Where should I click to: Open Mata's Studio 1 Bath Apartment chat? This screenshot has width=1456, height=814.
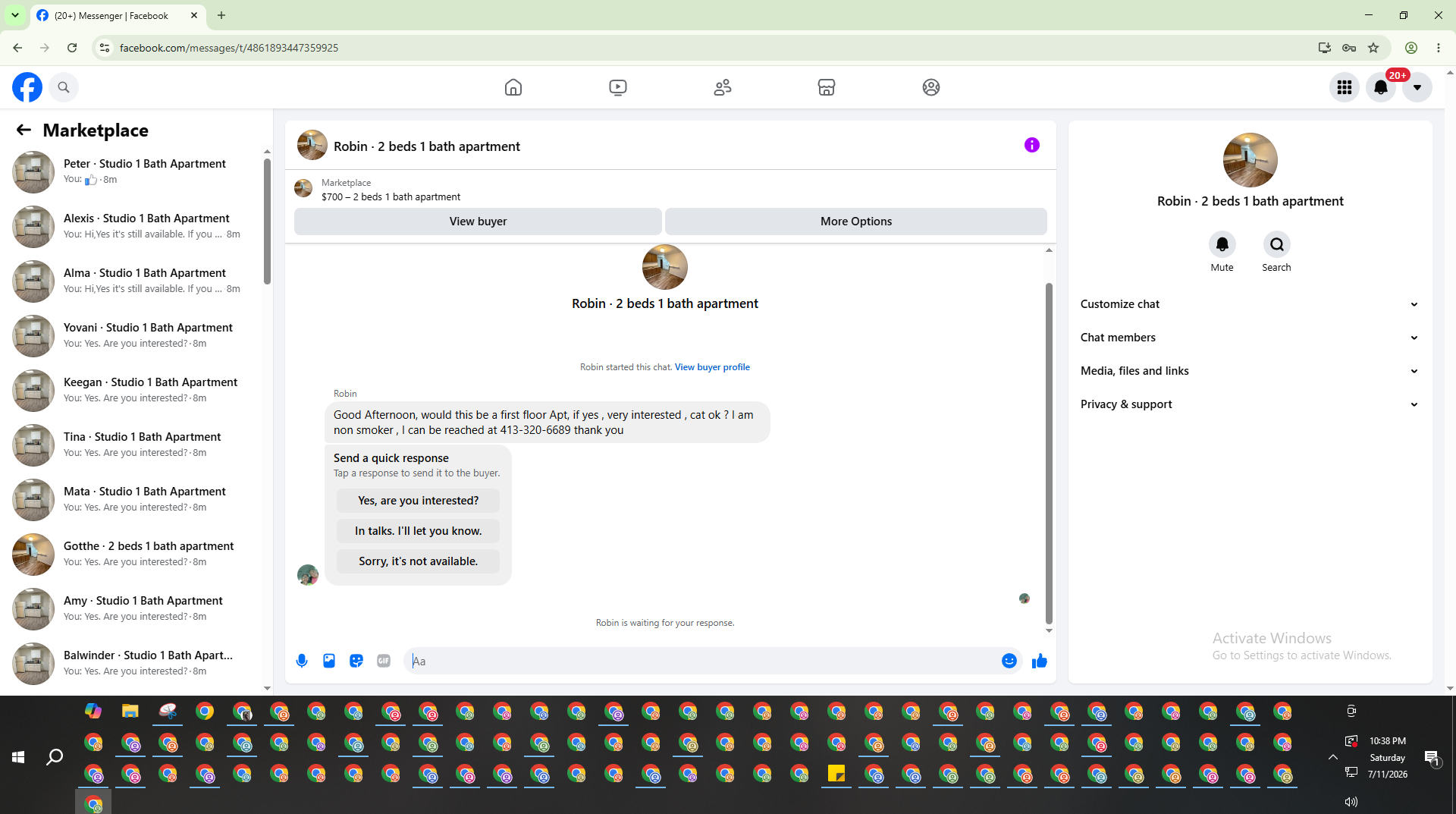[135, 499]
